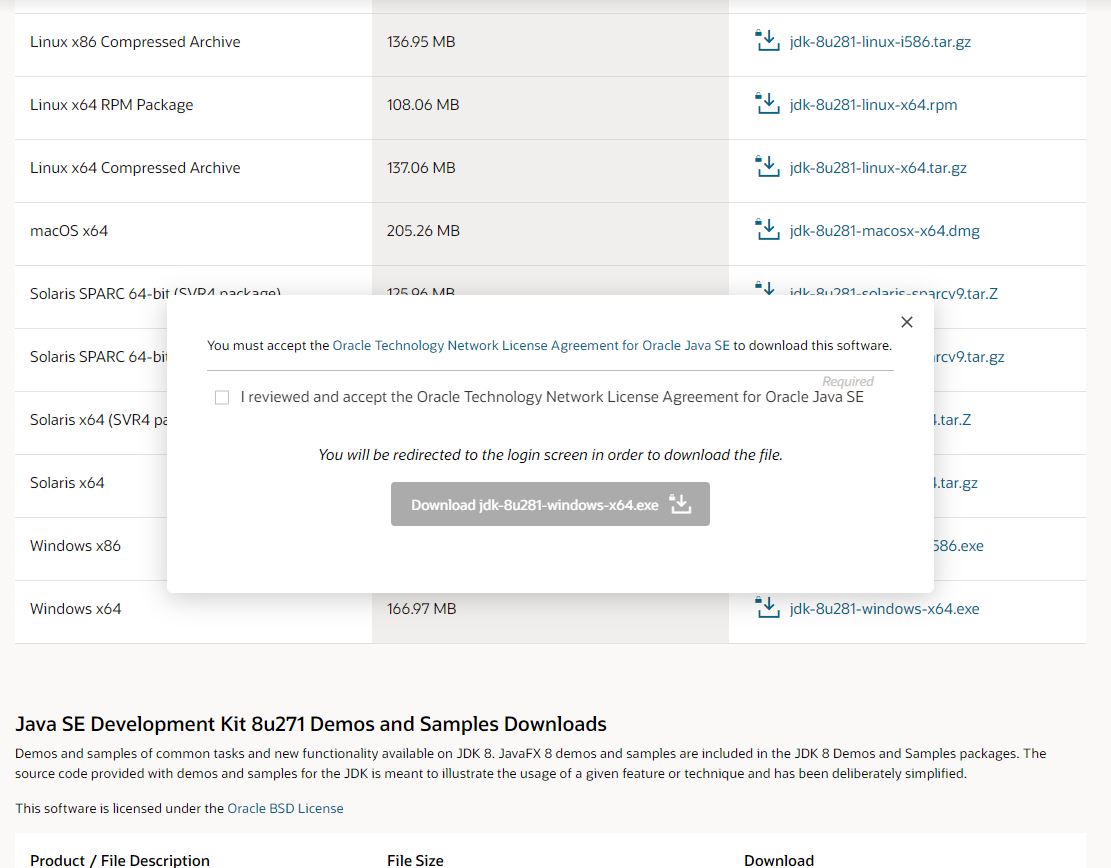1111x868 pixels.
Task: Open jdk-8u281-linux-i586.tar.gz download link
Action: (x=880, y=42)
